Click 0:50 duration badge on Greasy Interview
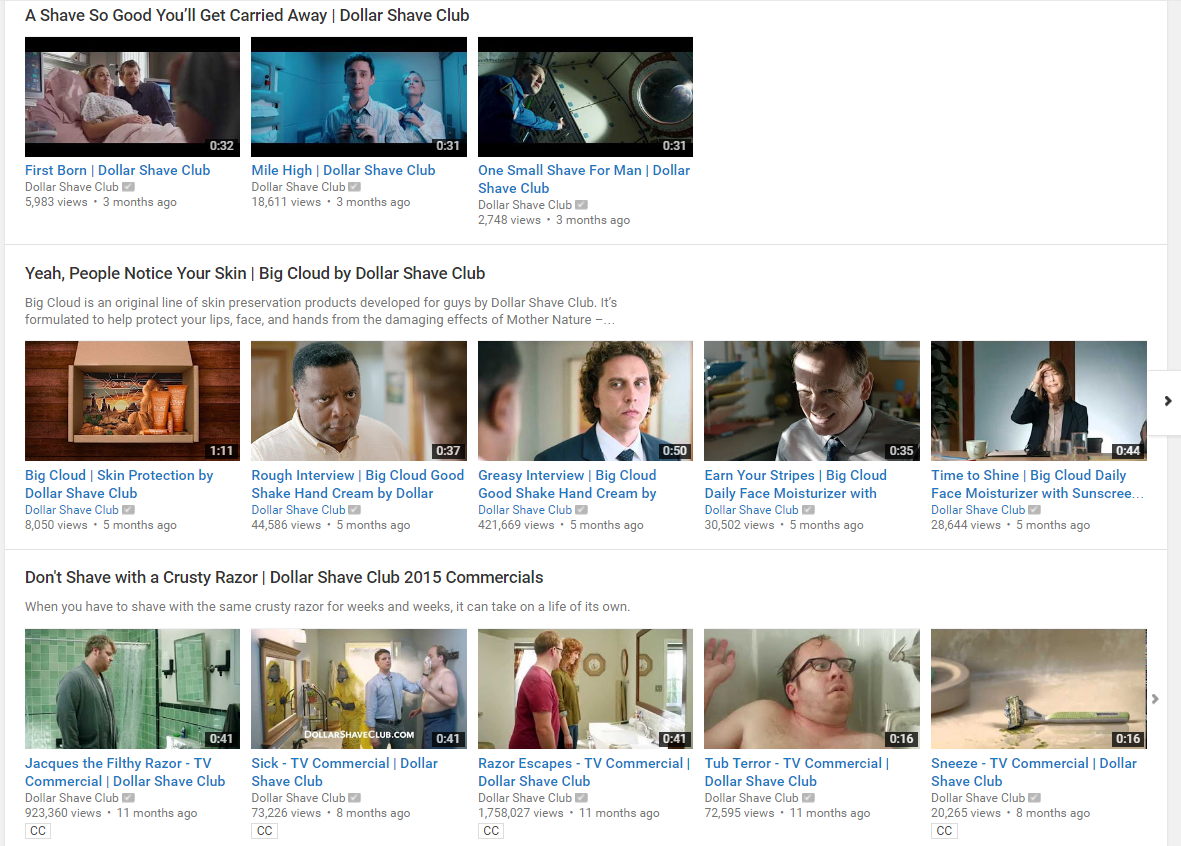Image resolution: width=1181 pixels, height=846 pixels. [675, 450]
